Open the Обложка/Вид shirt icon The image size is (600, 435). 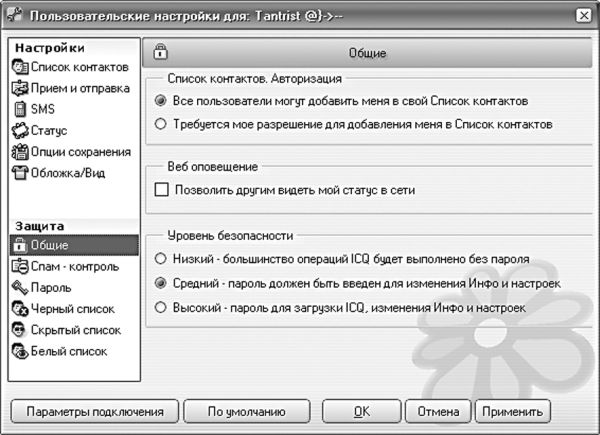pyautogui.click(x=20, y=173)
